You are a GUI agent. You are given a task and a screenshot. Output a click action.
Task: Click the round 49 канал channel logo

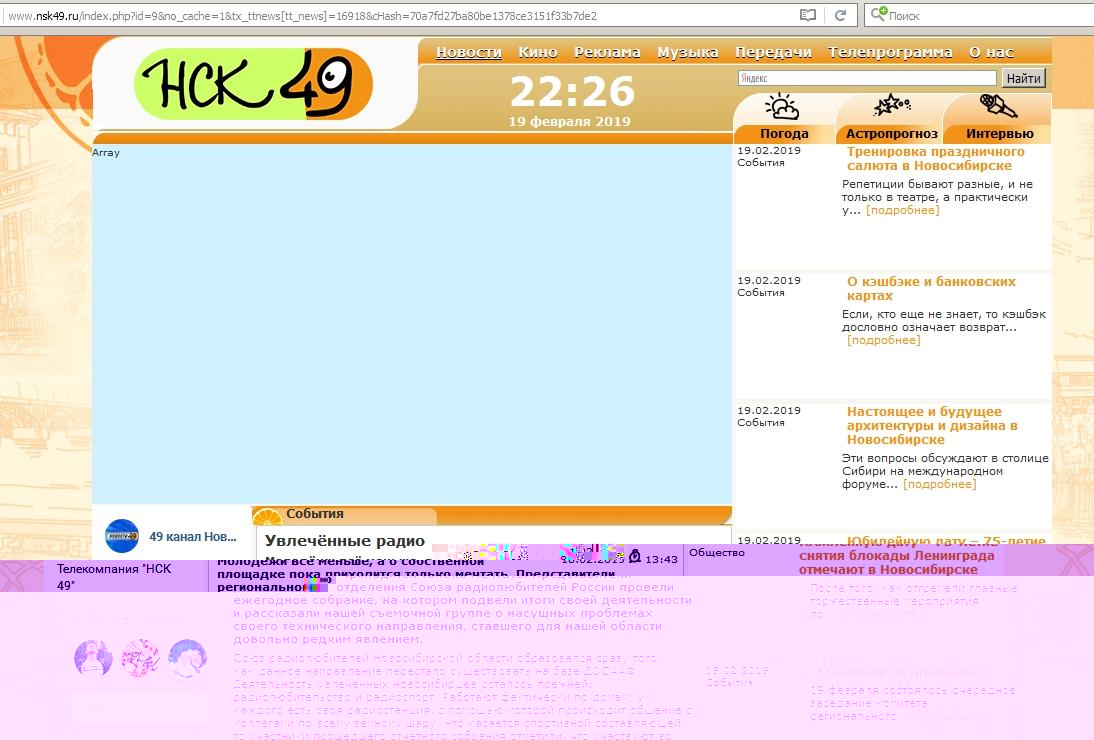tap(122, 536)
